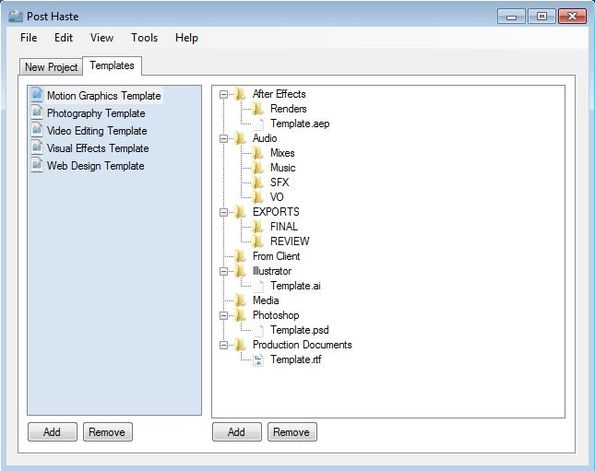The image size is (595, 471).
Task: Click the Template.rtf document icon
Action: coord(258,359)
